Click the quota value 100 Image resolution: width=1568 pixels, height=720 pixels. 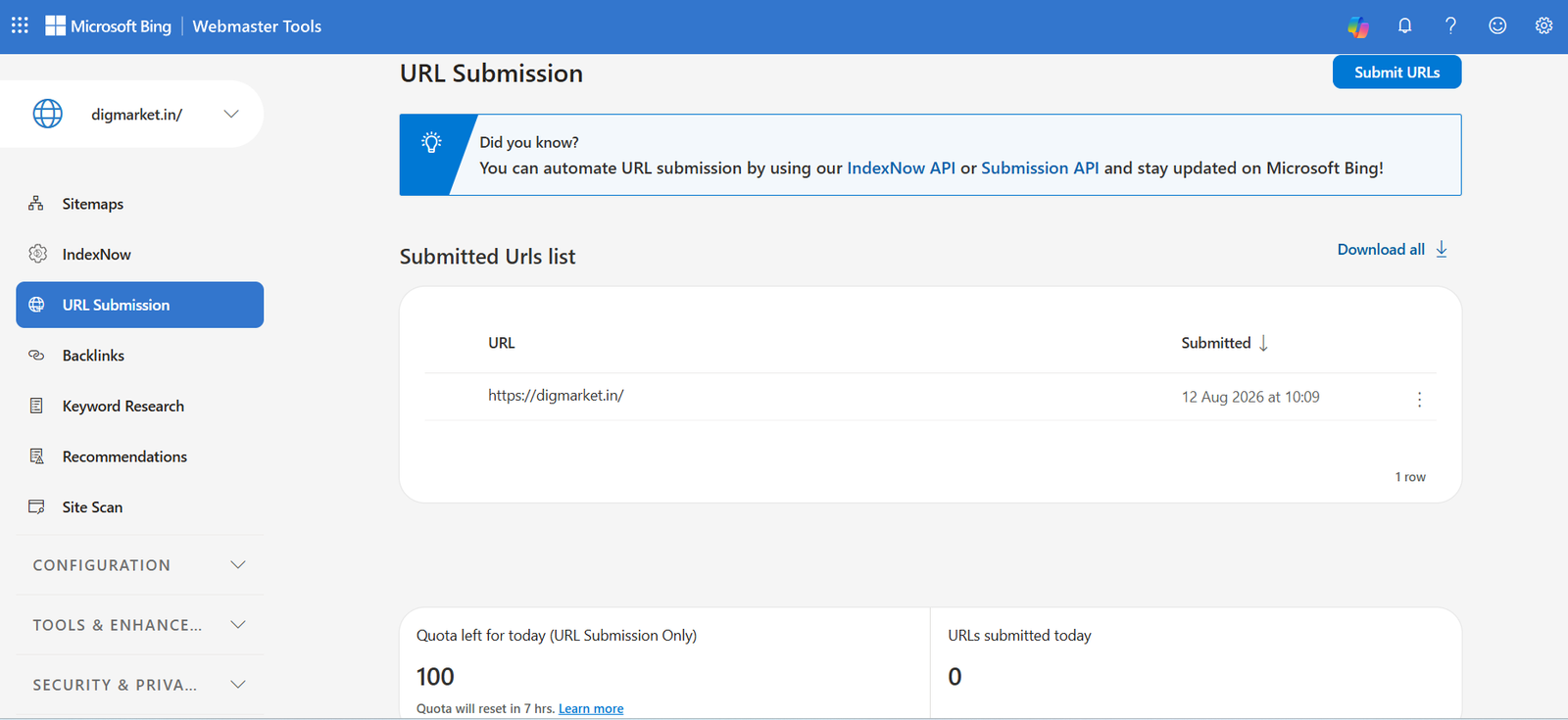click(x=435, y=677)
